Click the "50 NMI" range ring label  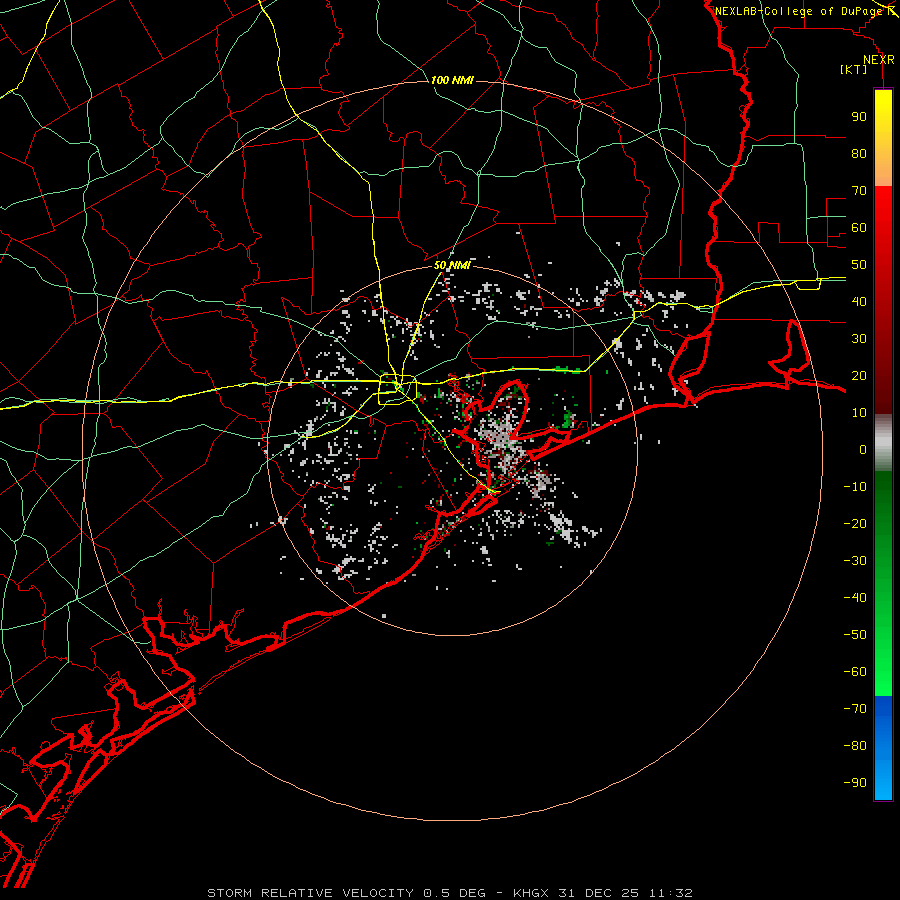(452, 265)
